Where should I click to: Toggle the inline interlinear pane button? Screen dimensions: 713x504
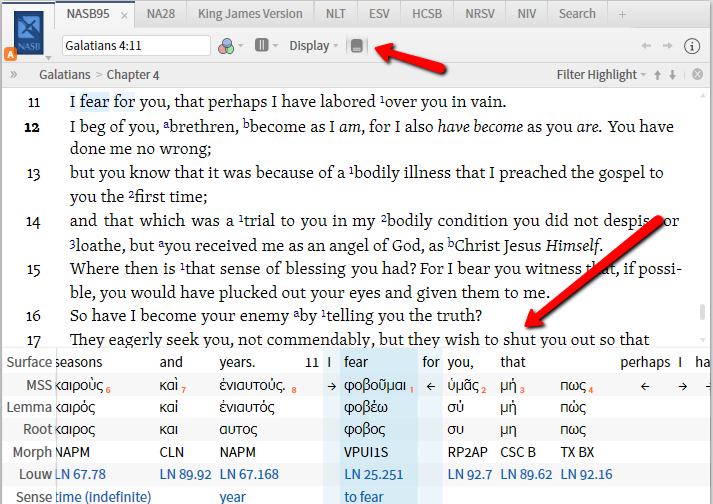pos(357,45)
